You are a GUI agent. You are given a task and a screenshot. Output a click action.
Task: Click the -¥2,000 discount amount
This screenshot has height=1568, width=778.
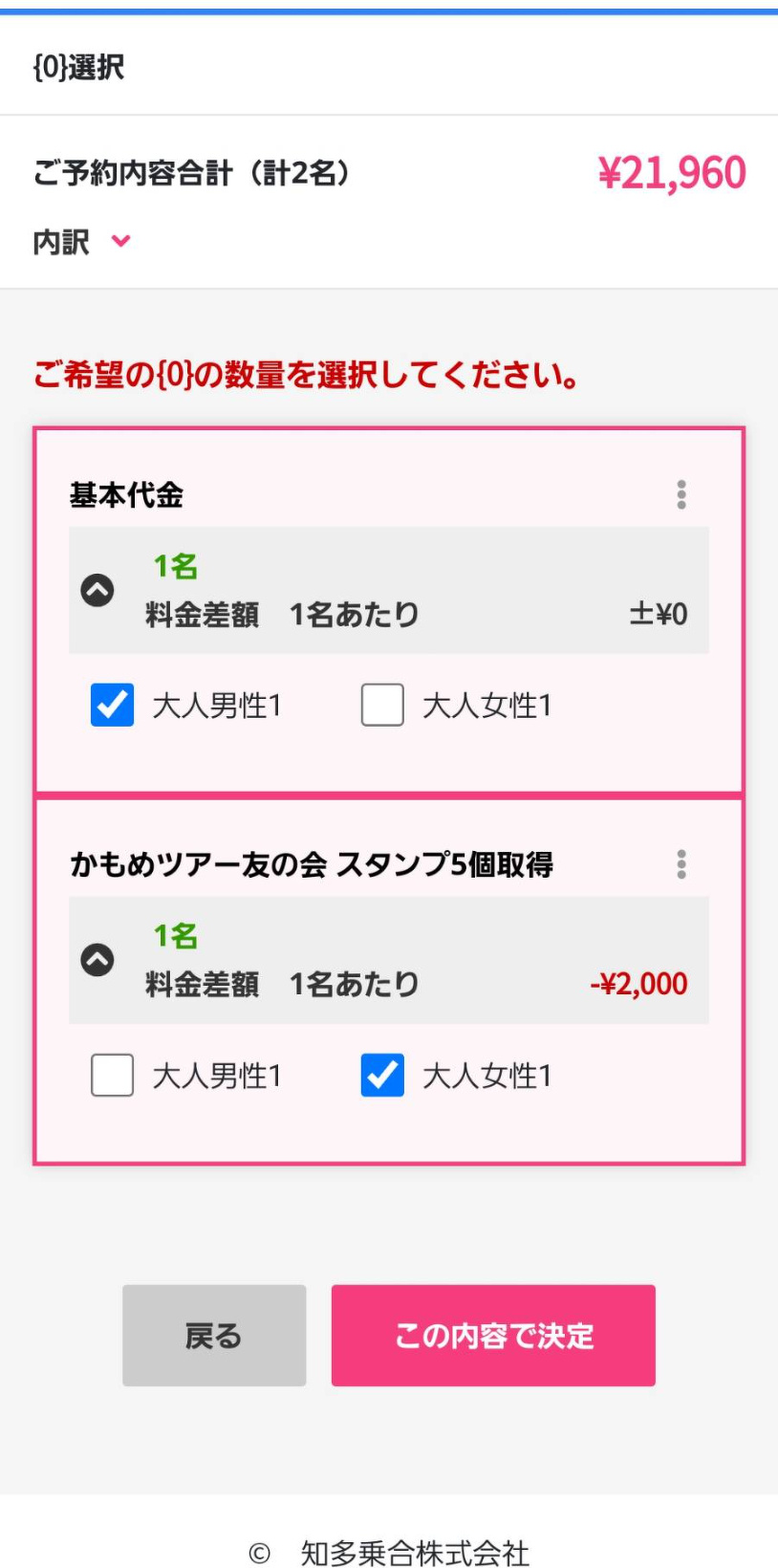[x=638, y=983]
